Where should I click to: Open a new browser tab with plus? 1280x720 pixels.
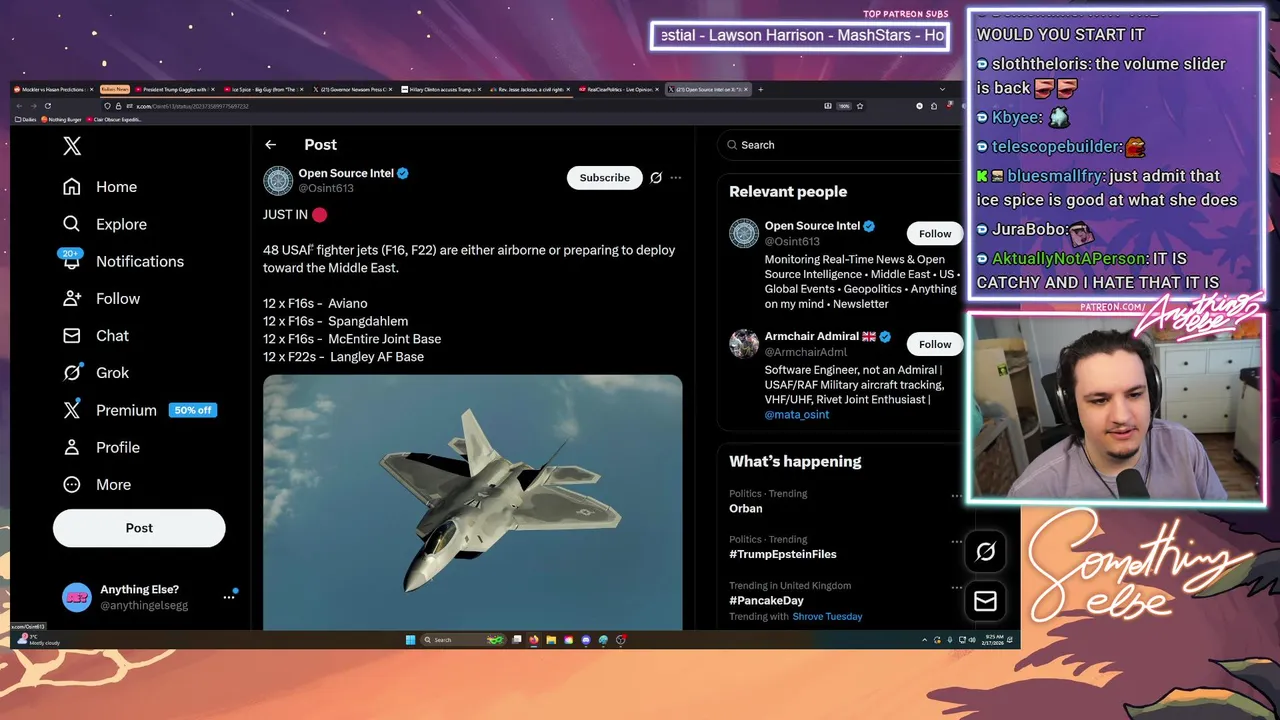pos(760,89)
